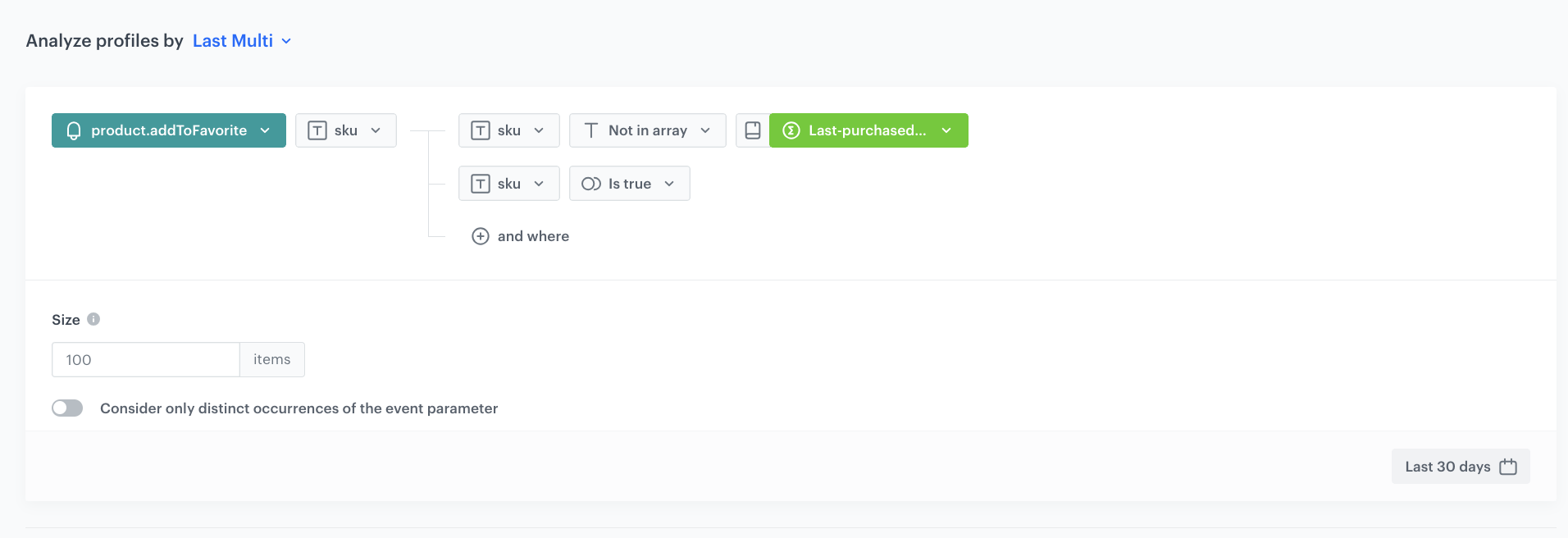Viewport: 1568px width, 538px height.
Task: Click the book icon before Last-purchased
Action: (x=753, y=130)
